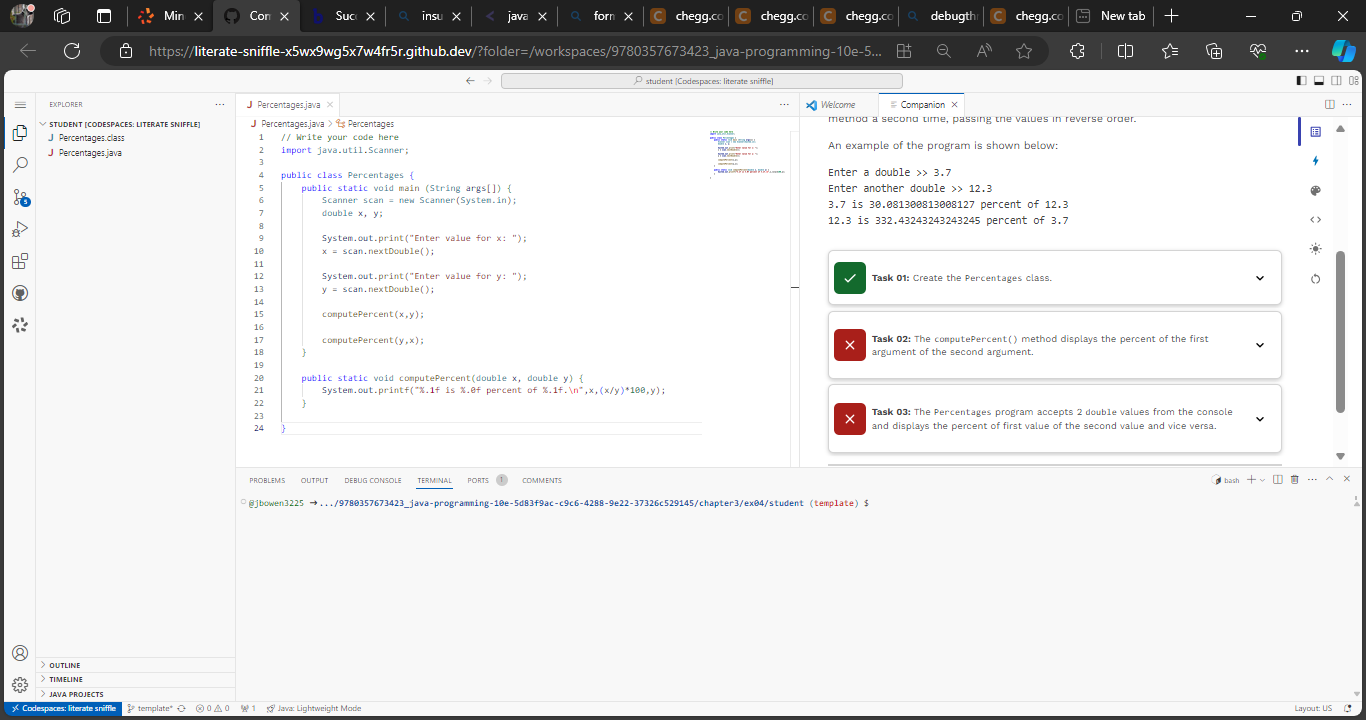Open the Extensions view
The width and height of the screenshot is (1366, 720).
pos(20,260)
